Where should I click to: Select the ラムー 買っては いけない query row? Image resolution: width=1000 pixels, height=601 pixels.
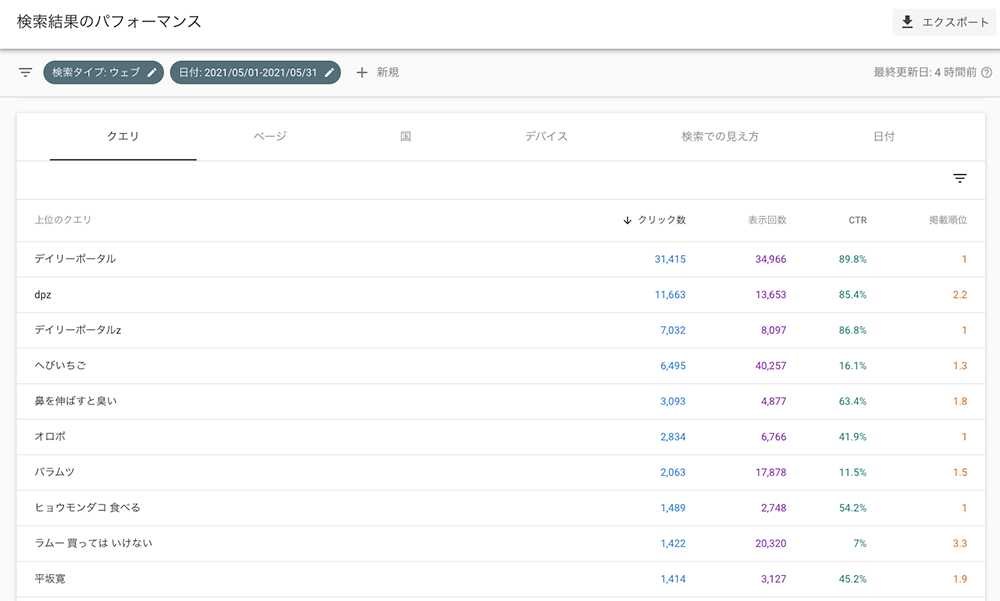click(501, 544)
